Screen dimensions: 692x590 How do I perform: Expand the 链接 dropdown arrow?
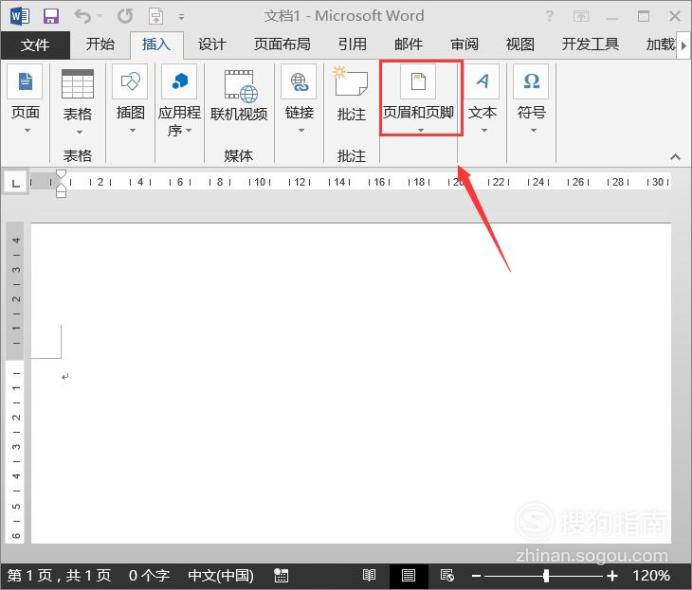tap(301, 130)
